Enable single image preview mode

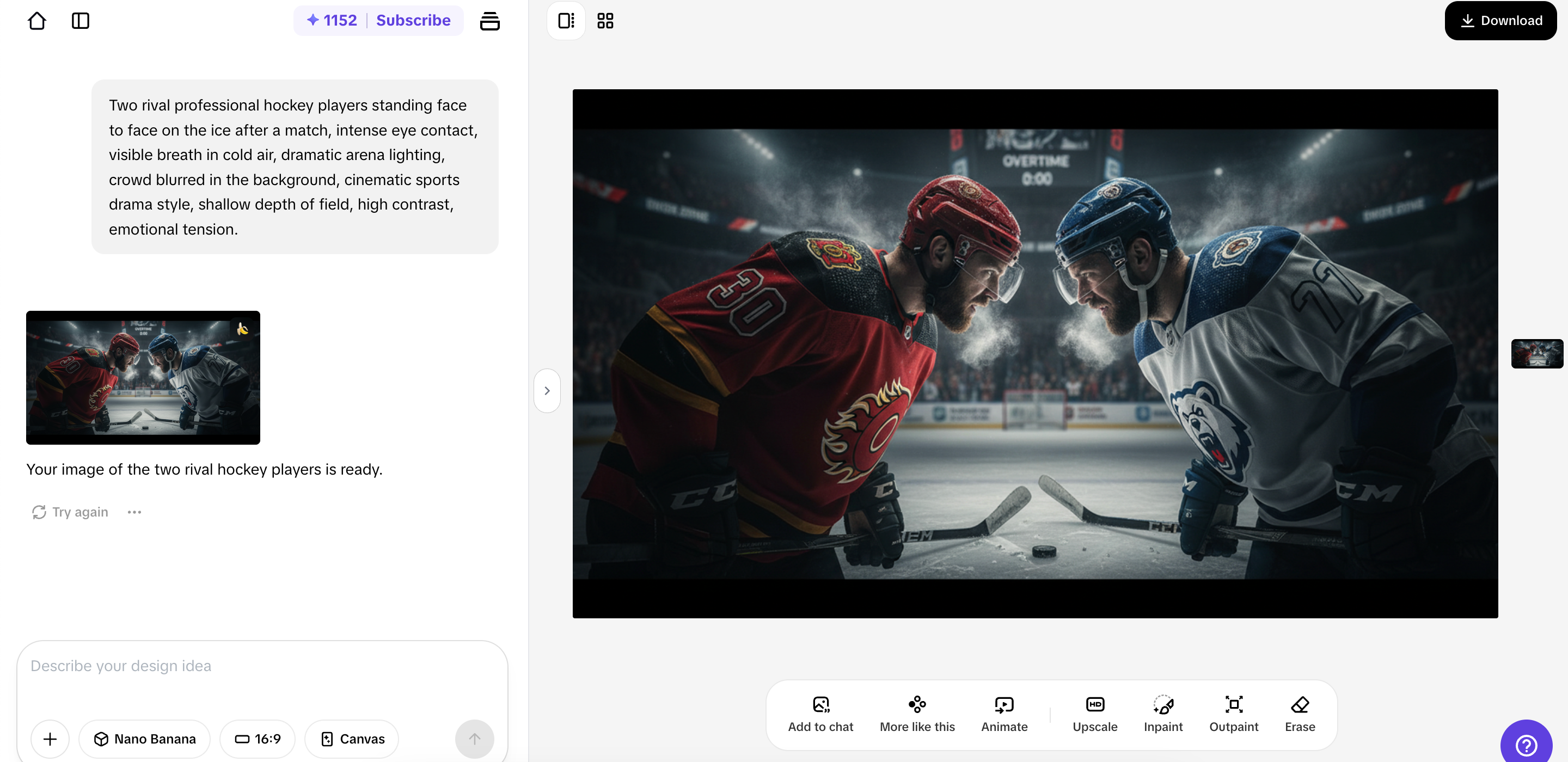tap(566, 20)
